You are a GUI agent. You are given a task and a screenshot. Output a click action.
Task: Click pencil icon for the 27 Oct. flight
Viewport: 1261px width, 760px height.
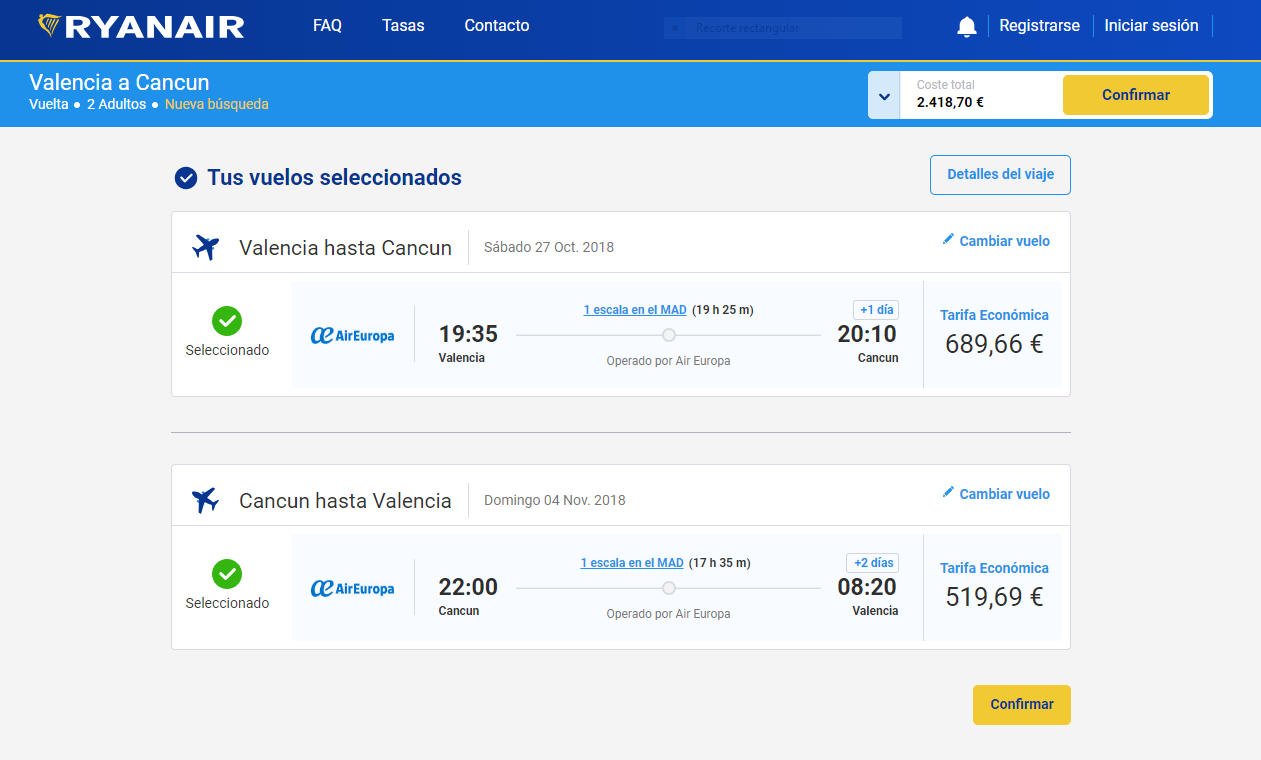coord(948,240)
